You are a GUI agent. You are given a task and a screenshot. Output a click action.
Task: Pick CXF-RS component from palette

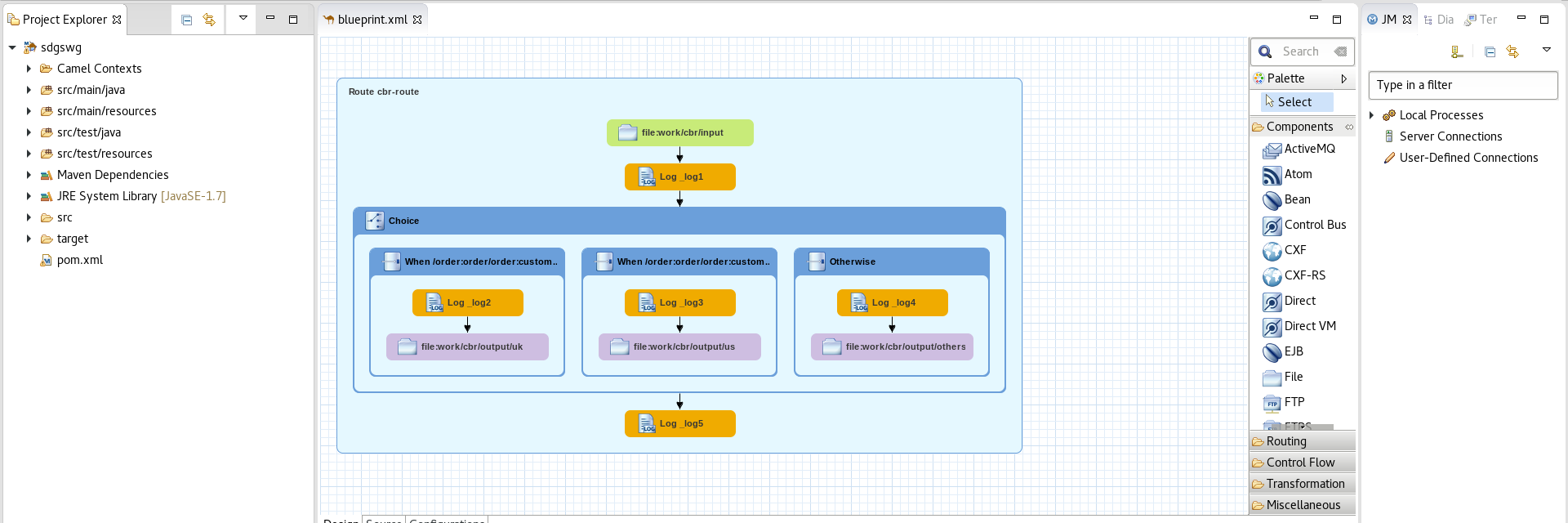[1294, 276]
